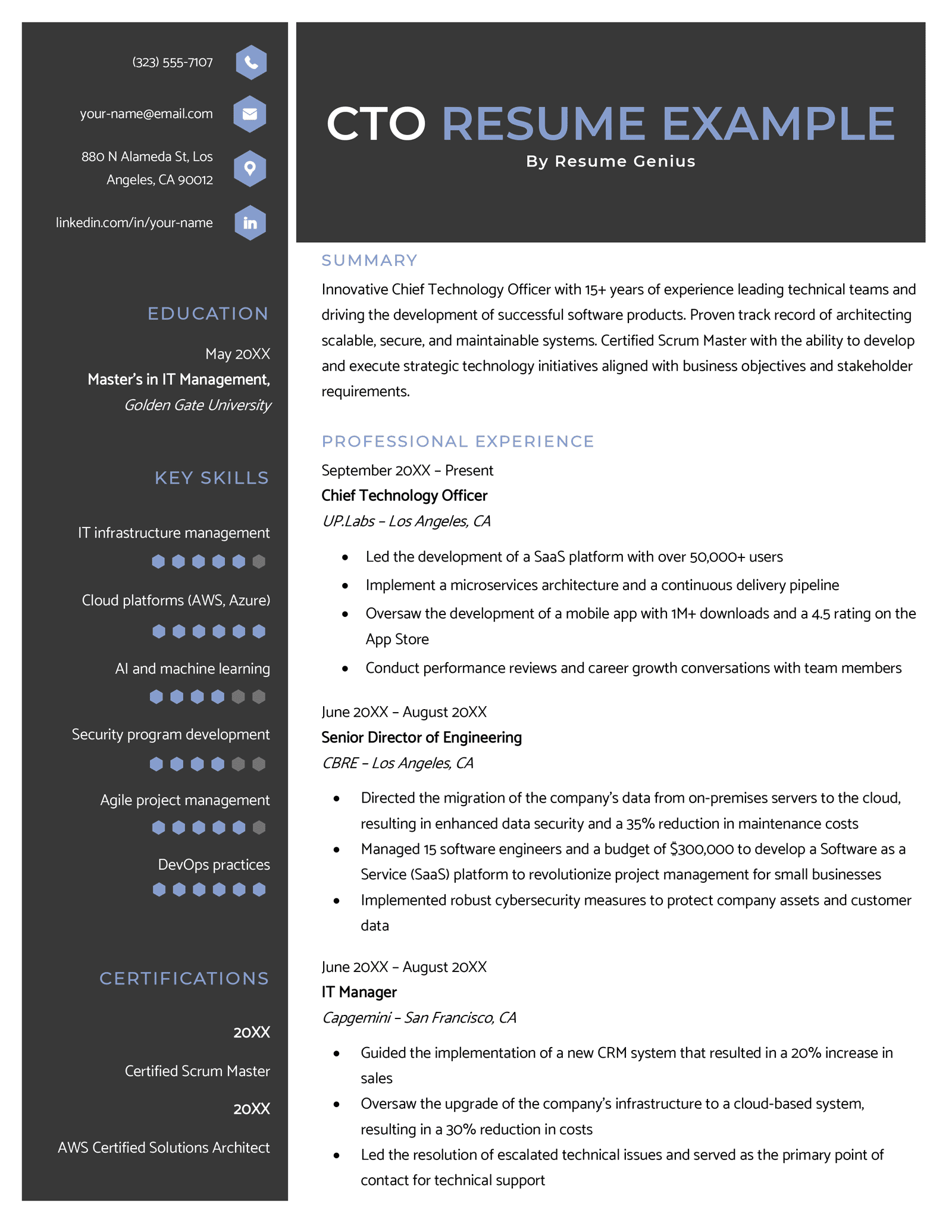Viewport: 952px width, 1232px height.
Task: Click the LinkedIn hexagon icon
Action: (x=250, y=223)
